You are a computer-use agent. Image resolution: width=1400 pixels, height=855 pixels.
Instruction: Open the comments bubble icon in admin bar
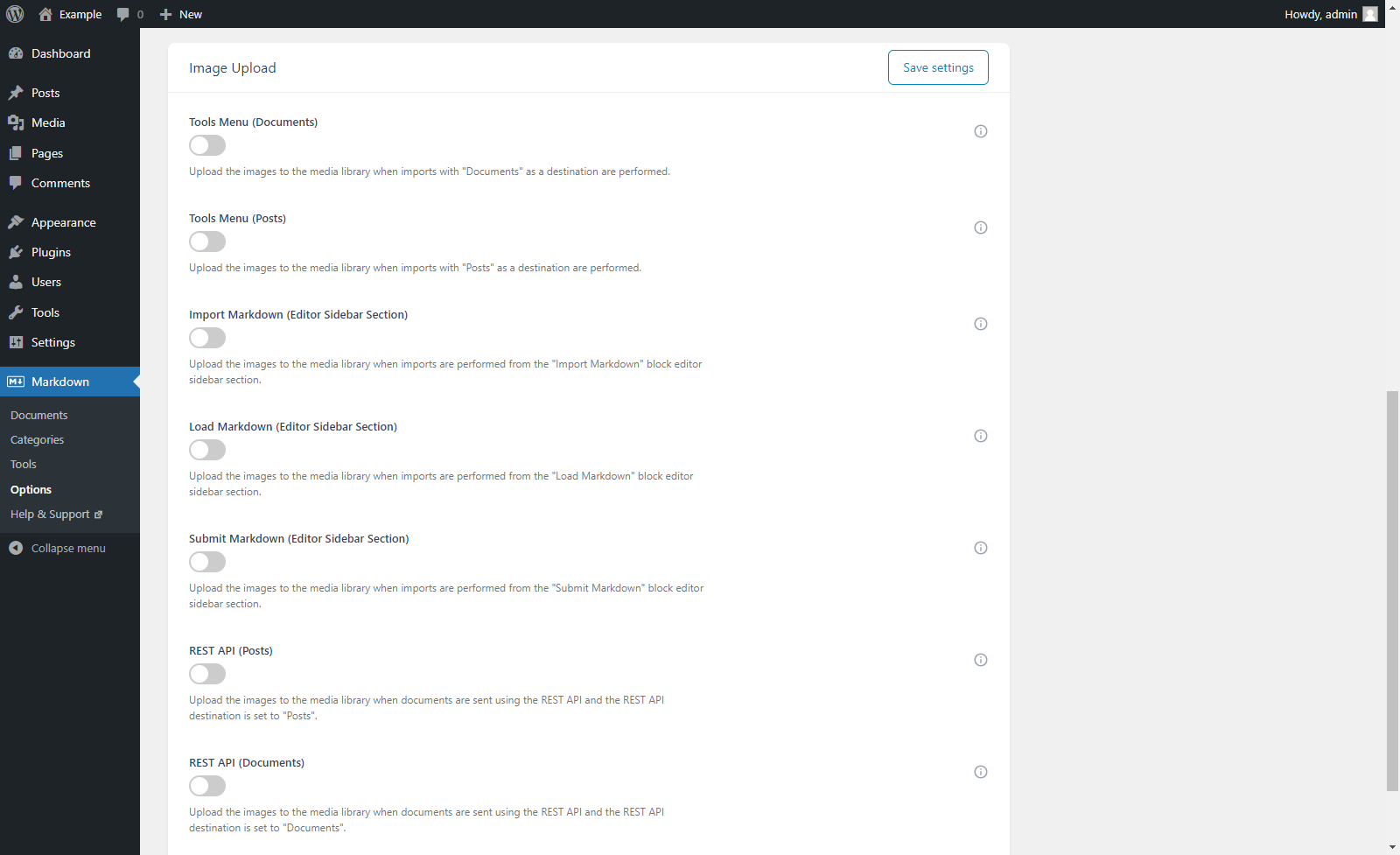(123, 14)
